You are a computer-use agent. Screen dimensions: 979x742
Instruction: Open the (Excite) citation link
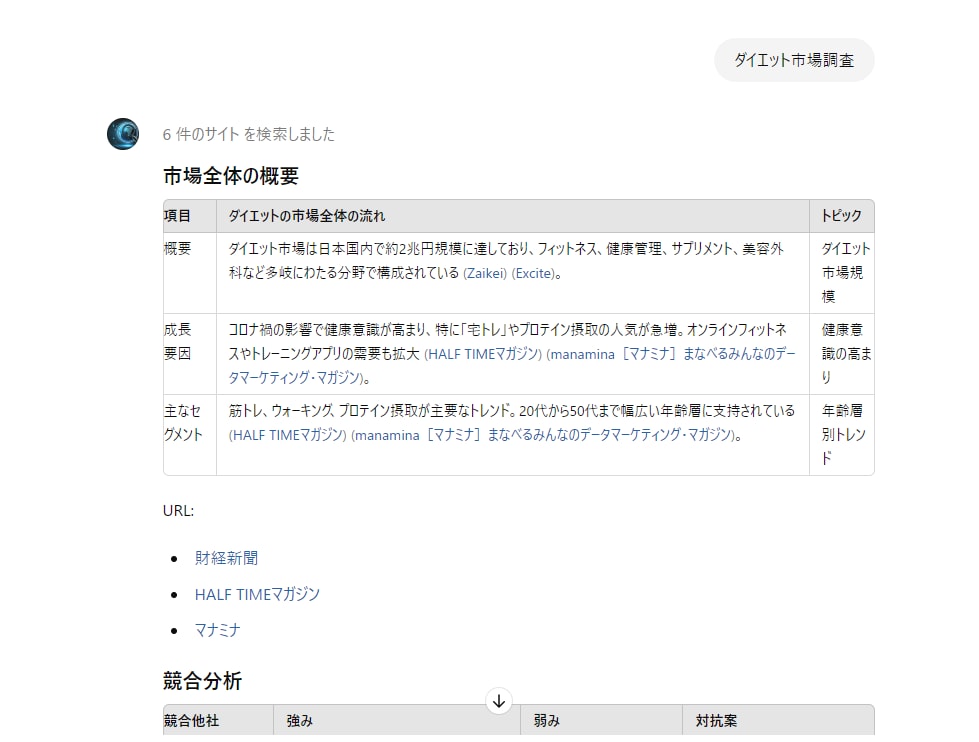[x=534, y=273]
